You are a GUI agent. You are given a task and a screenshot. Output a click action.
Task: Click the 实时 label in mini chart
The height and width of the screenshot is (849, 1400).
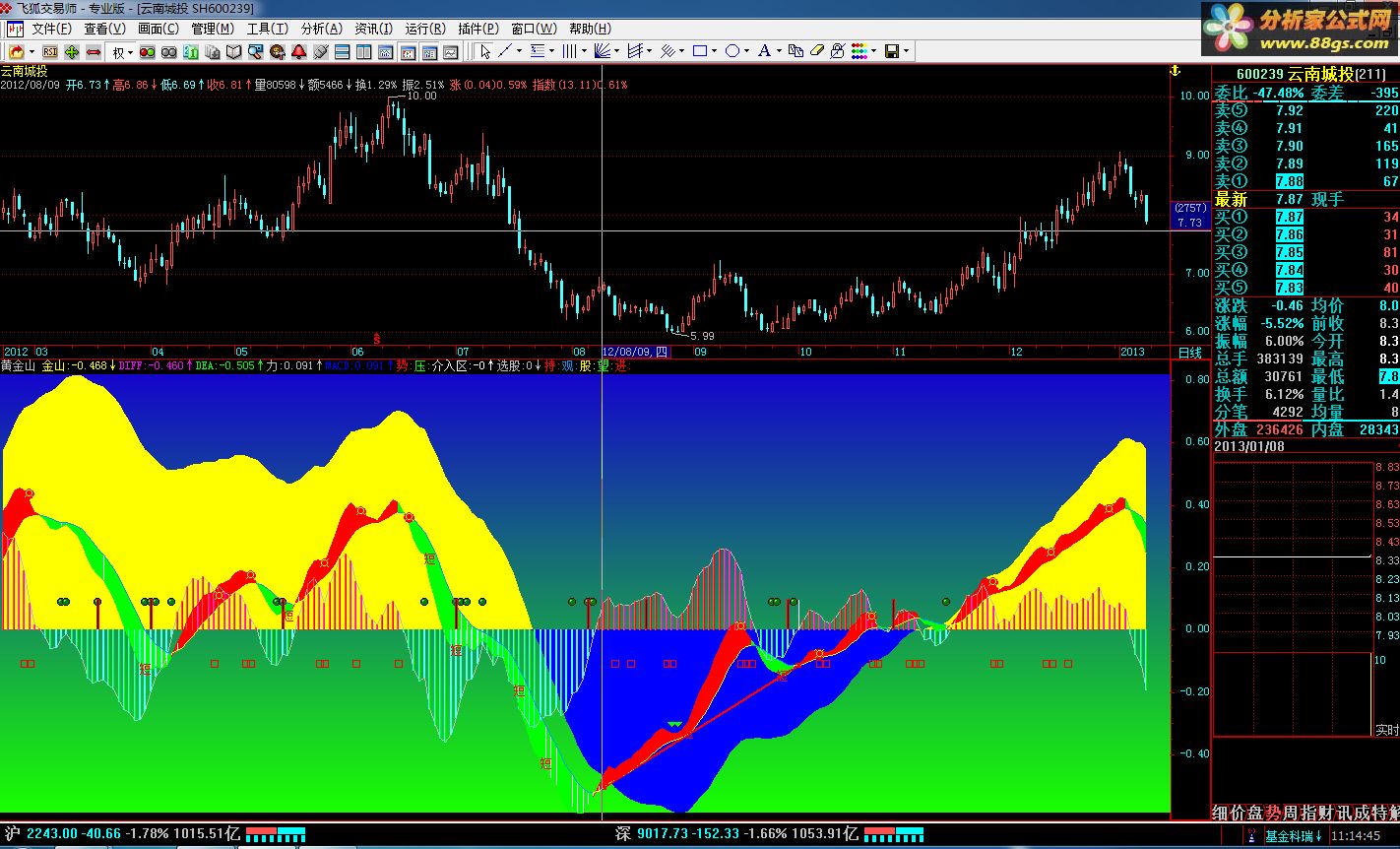(1386, 730)
